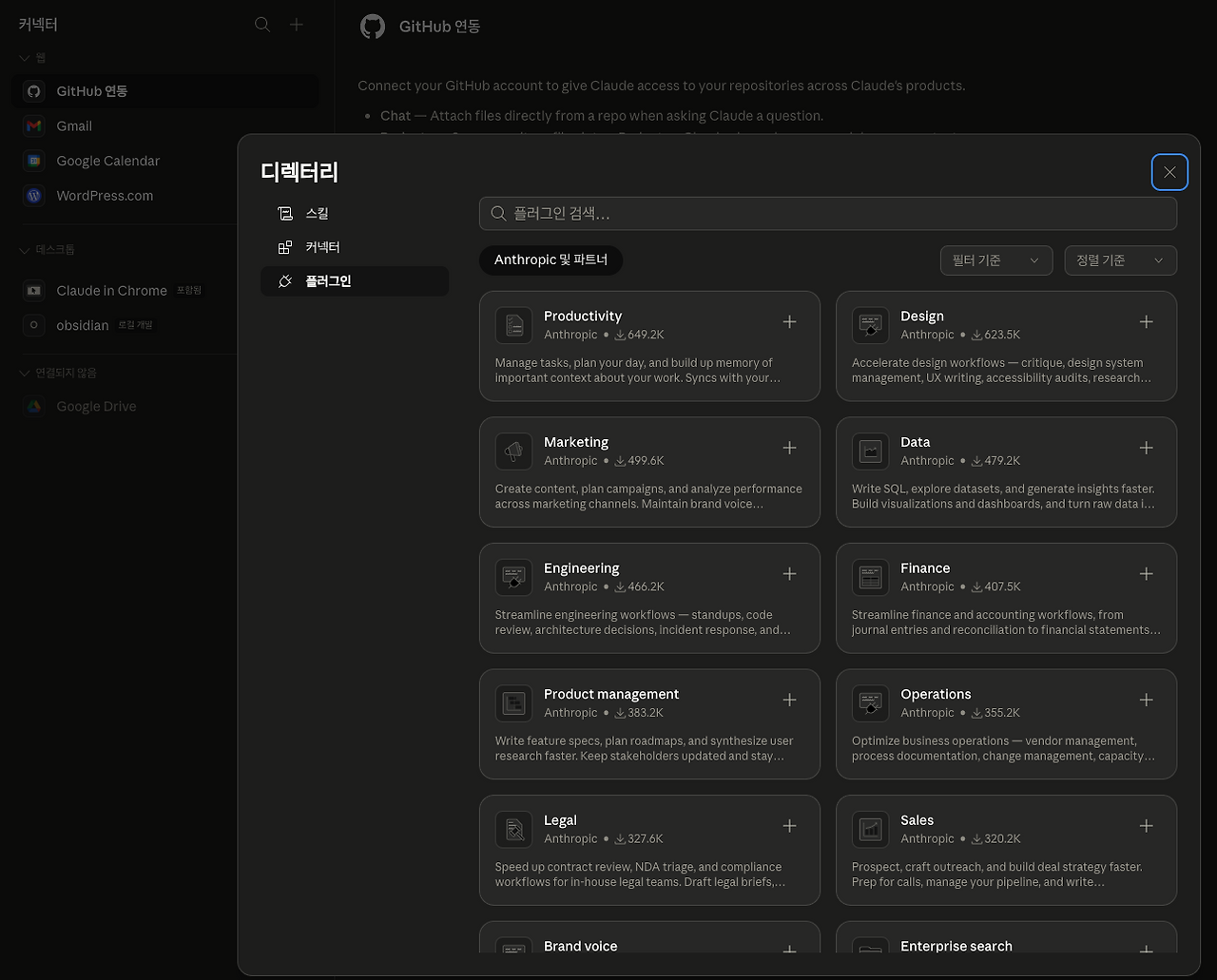Open the Brand voice plugin card
The width and height of the screenshot is (1217, 980).
tap(649, 936)
